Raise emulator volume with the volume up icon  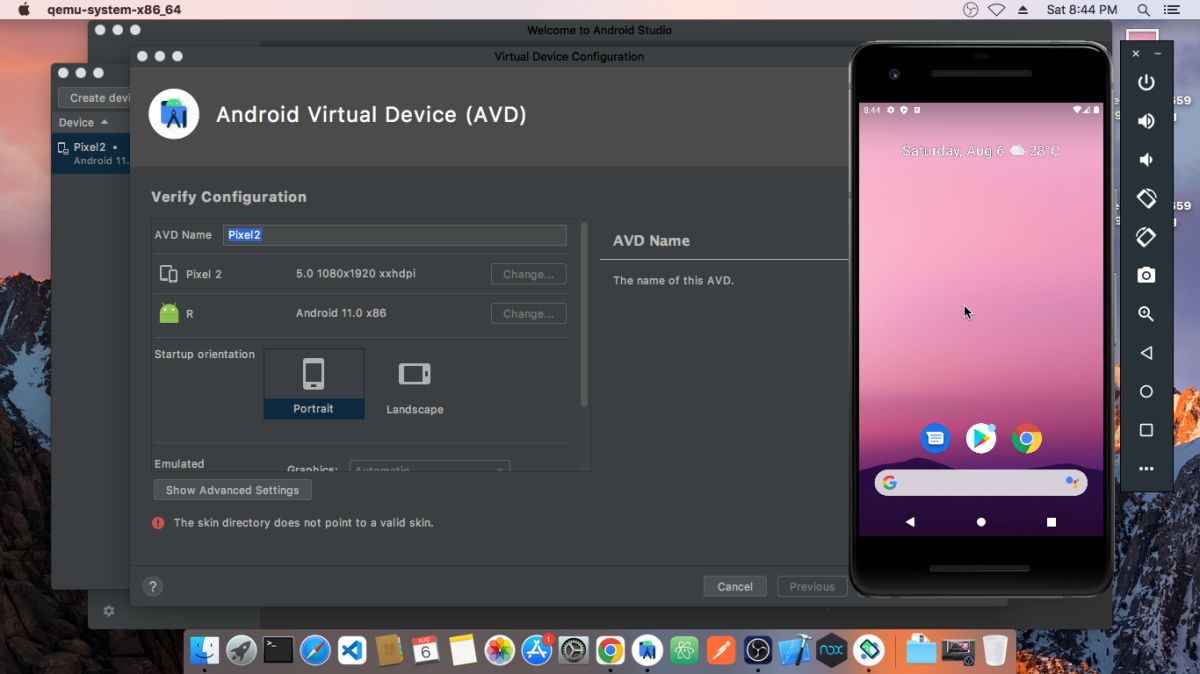pyautogui.click(x=1146, y=121)
